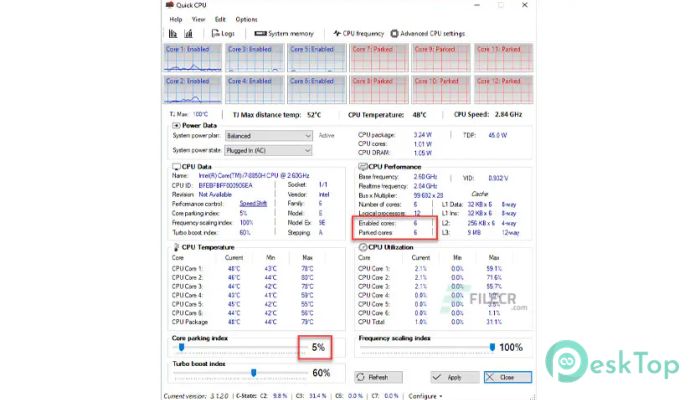Screen dimensions: 700x400
Task: Click the second chart toolbar icon
Action: [188, 33]
